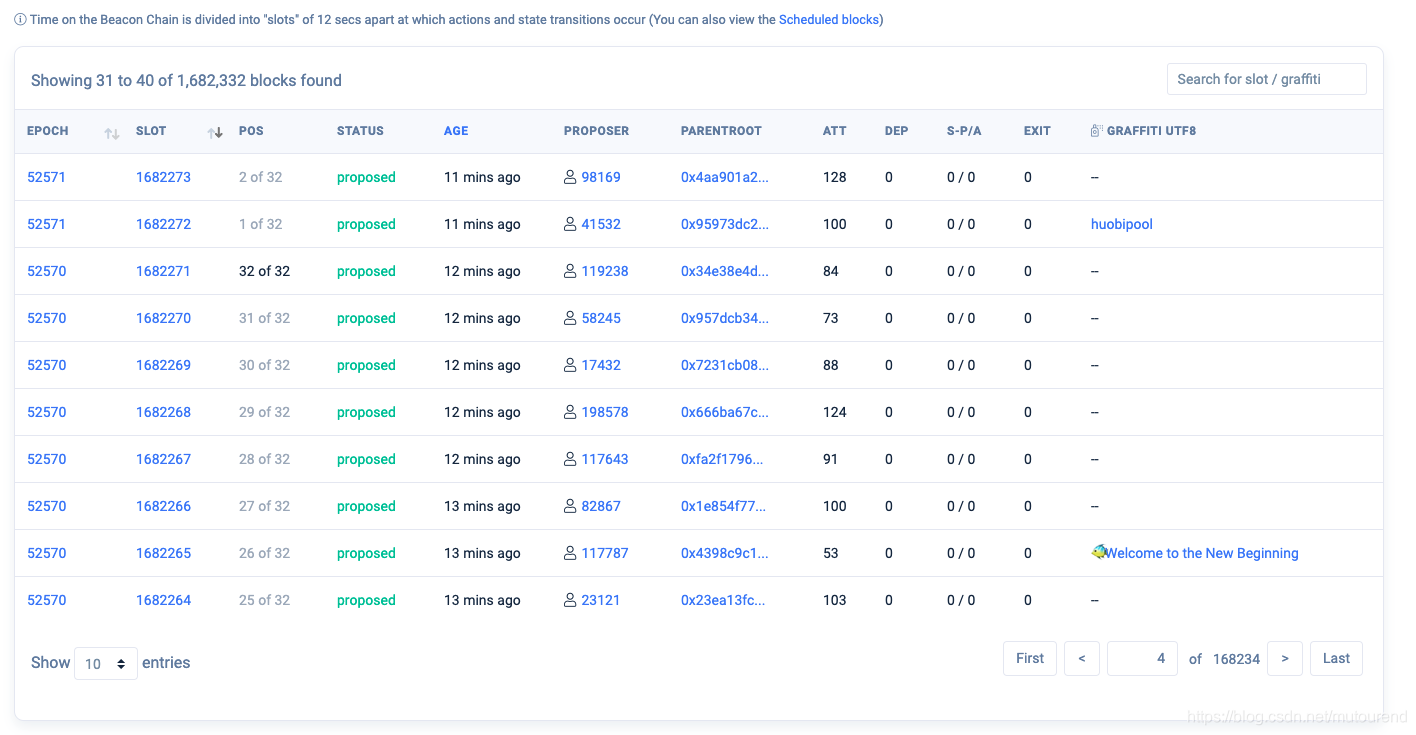Open epoch 52571 in the slot 1682273 row
The image size is (1416, 735).
pyautogui.click(x=46, y=177)
